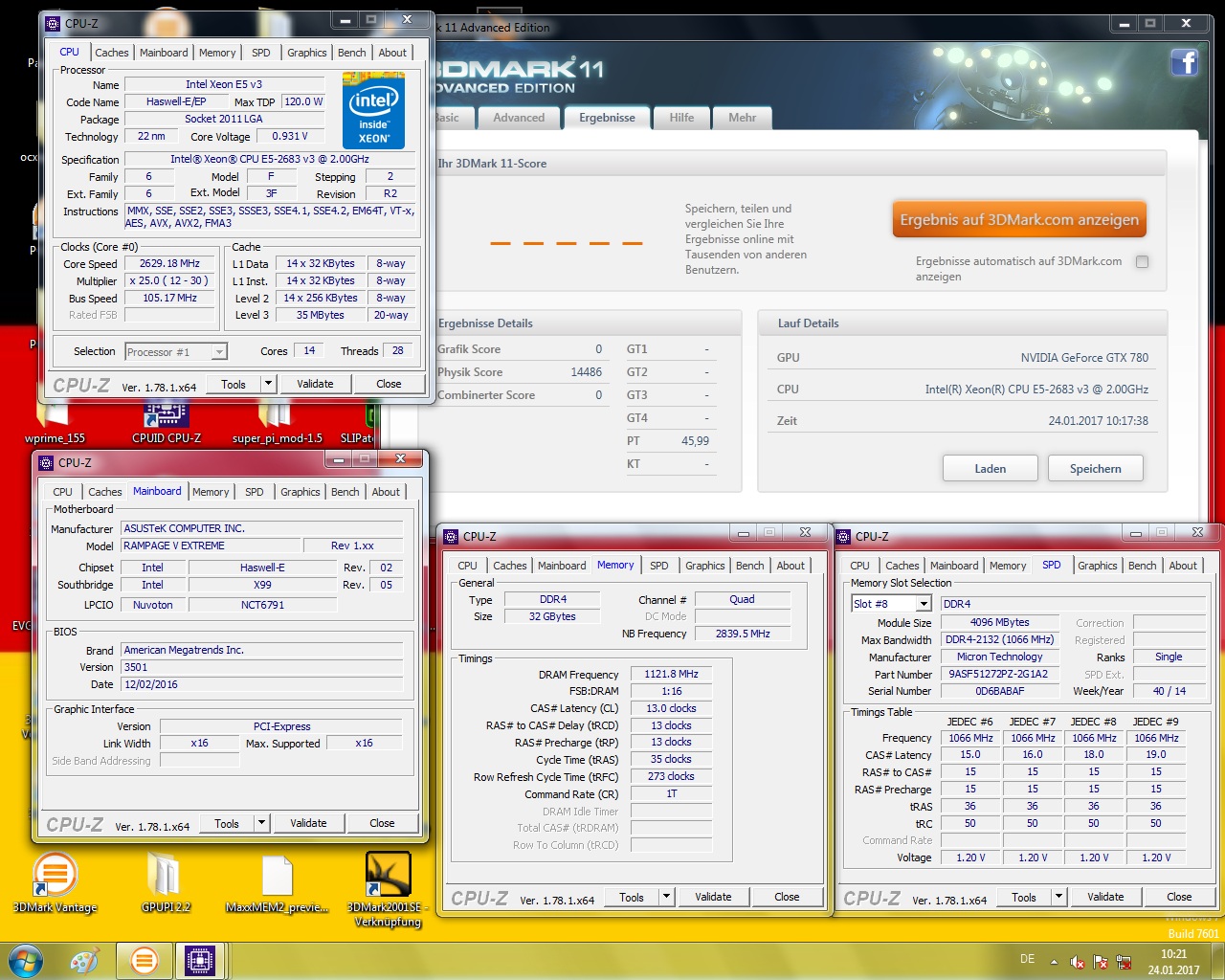Click the Socket 2011 LGA package value
This screenshot has width=1225, height=980.
tap(223, 120)
